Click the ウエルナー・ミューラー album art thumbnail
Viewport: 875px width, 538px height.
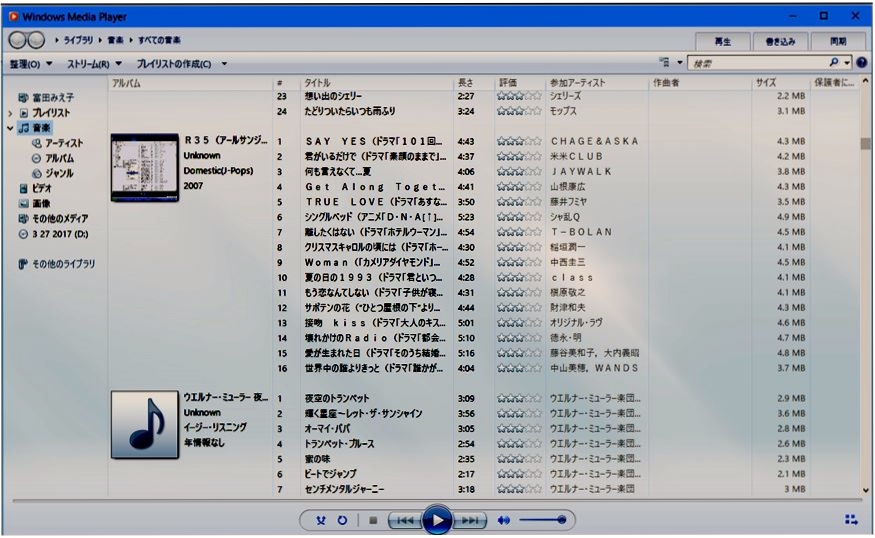(x=145, y=425)
